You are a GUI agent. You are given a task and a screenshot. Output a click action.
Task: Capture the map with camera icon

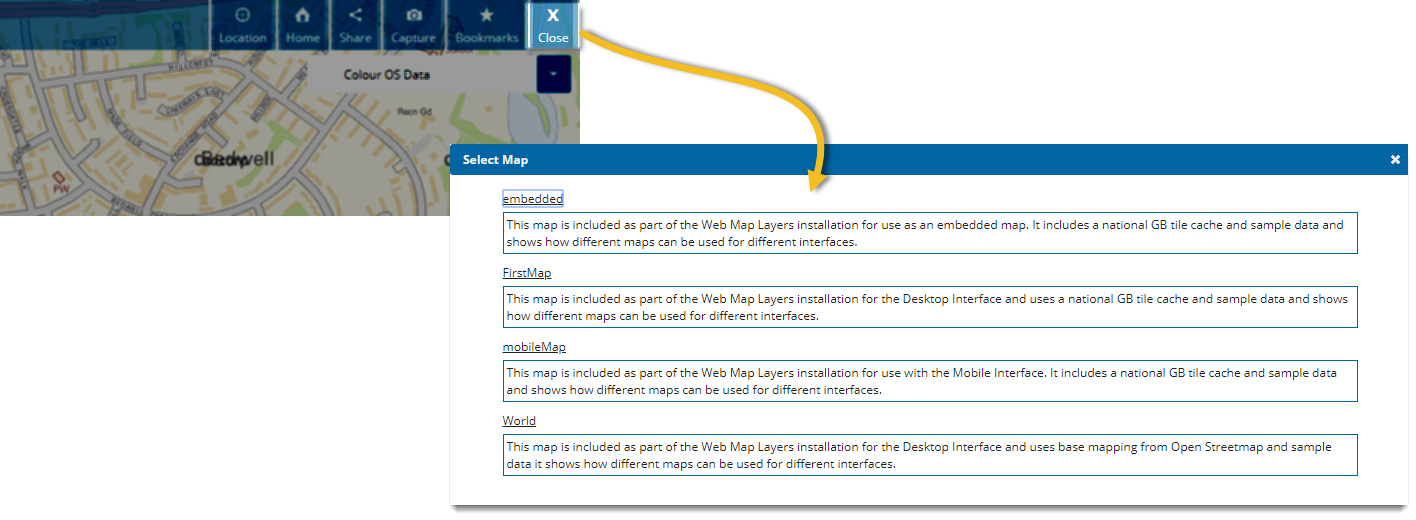click(x=413, y=25)
